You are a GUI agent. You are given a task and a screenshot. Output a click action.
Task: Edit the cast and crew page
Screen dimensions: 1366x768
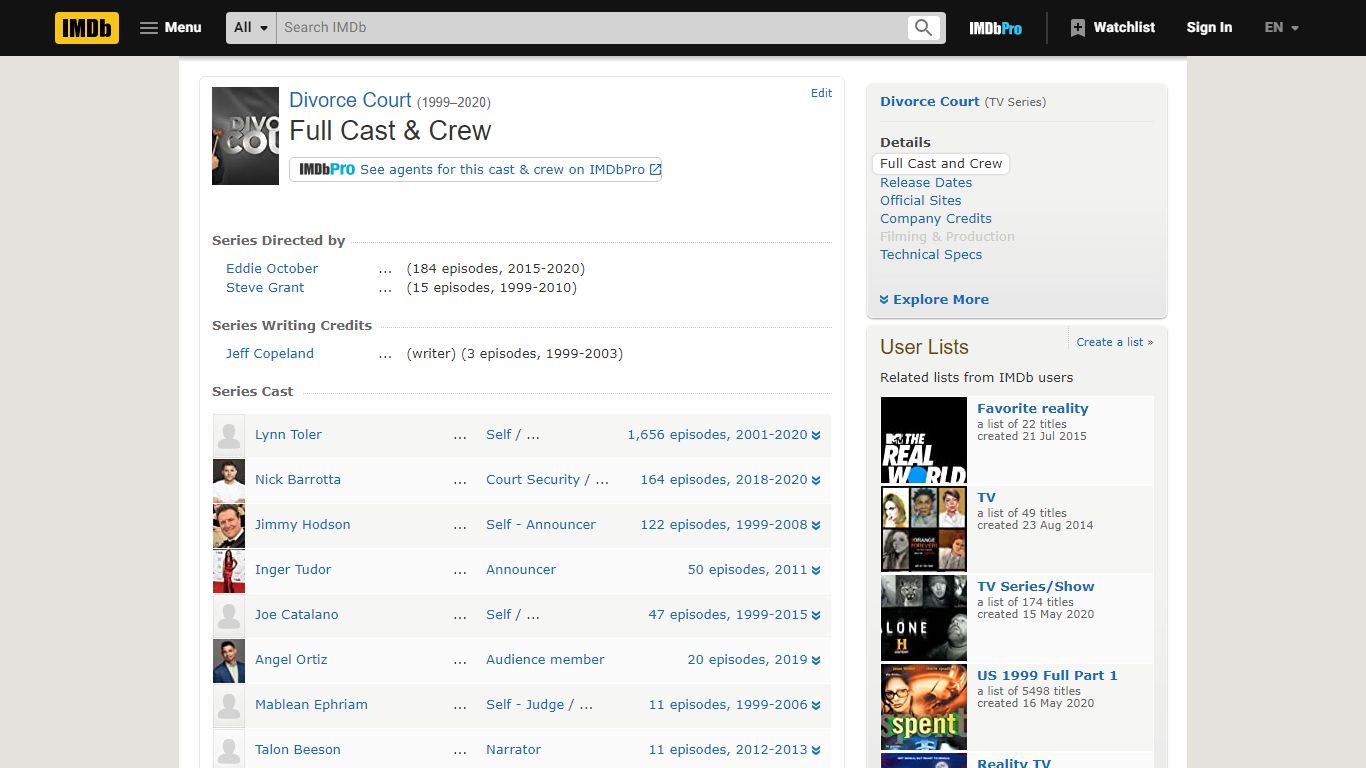pos(821,93)
